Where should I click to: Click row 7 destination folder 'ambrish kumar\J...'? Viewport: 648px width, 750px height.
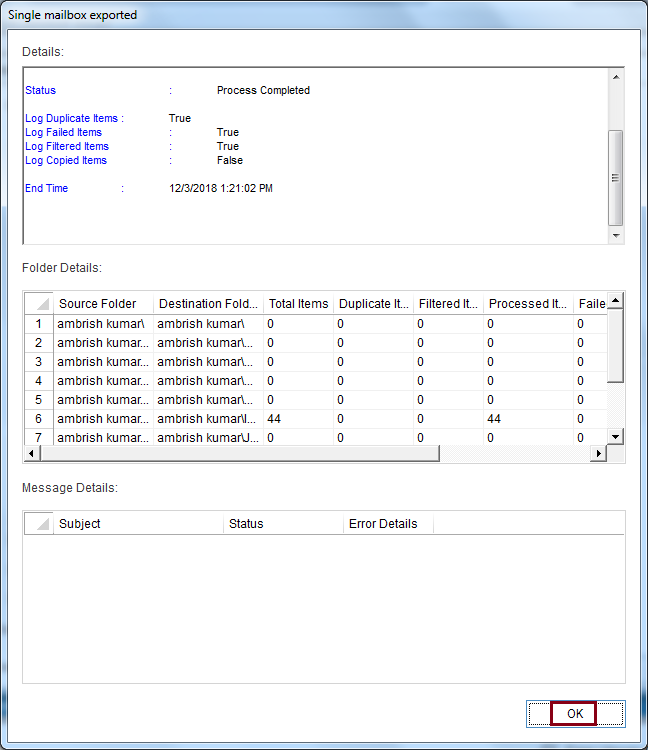208,437
